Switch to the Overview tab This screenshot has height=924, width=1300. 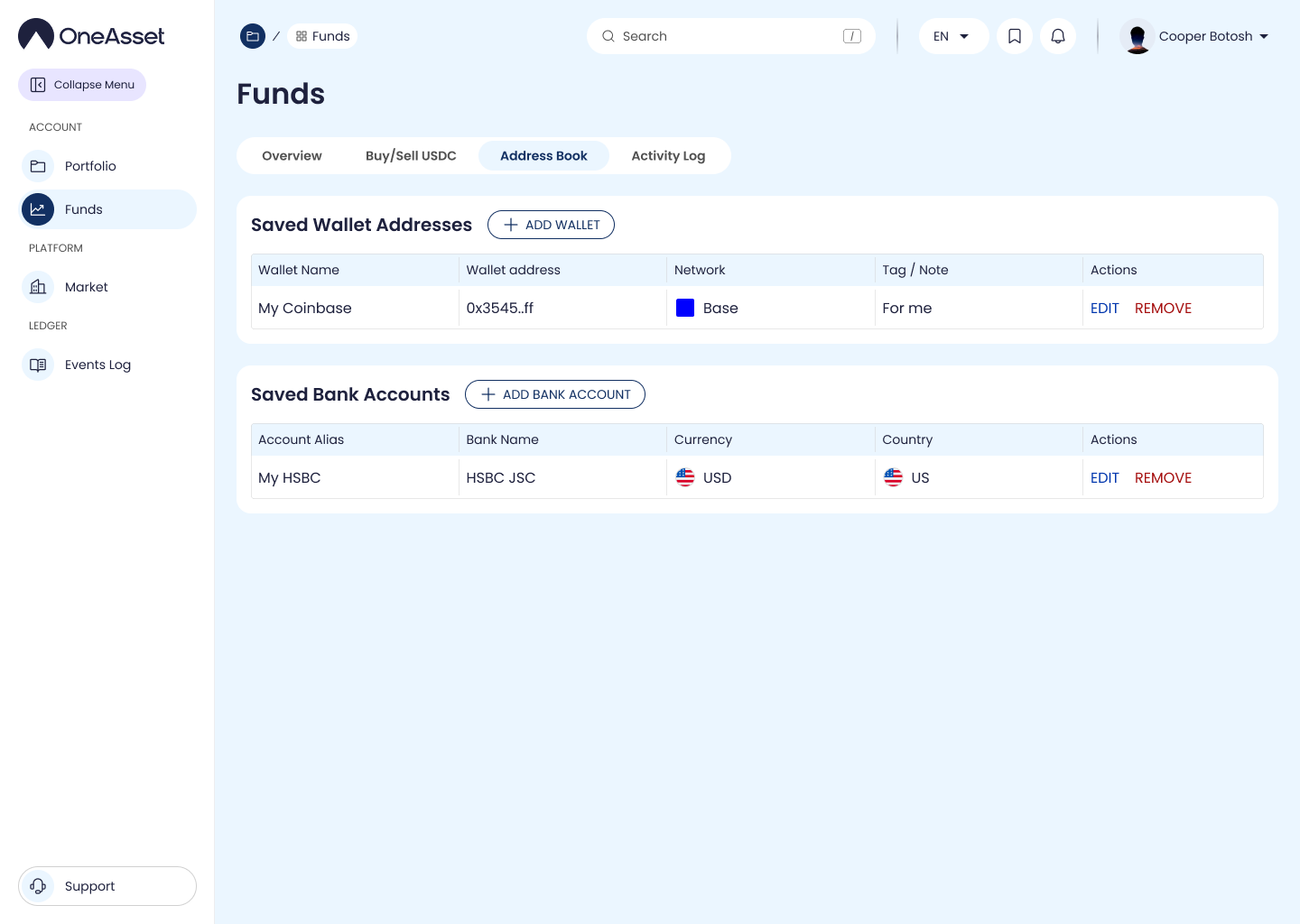292,156
